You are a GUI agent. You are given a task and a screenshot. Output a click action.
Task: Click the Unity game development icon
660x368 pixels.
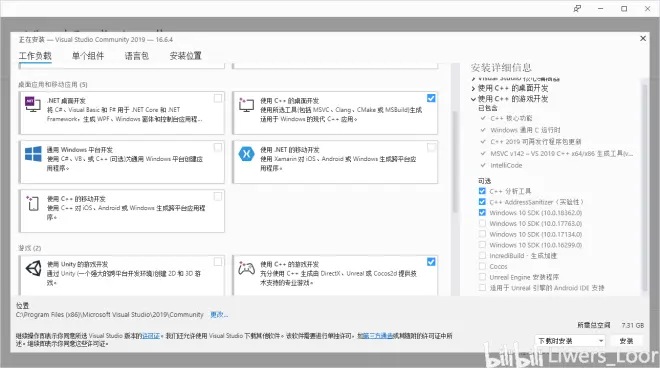tap(33, 268)
